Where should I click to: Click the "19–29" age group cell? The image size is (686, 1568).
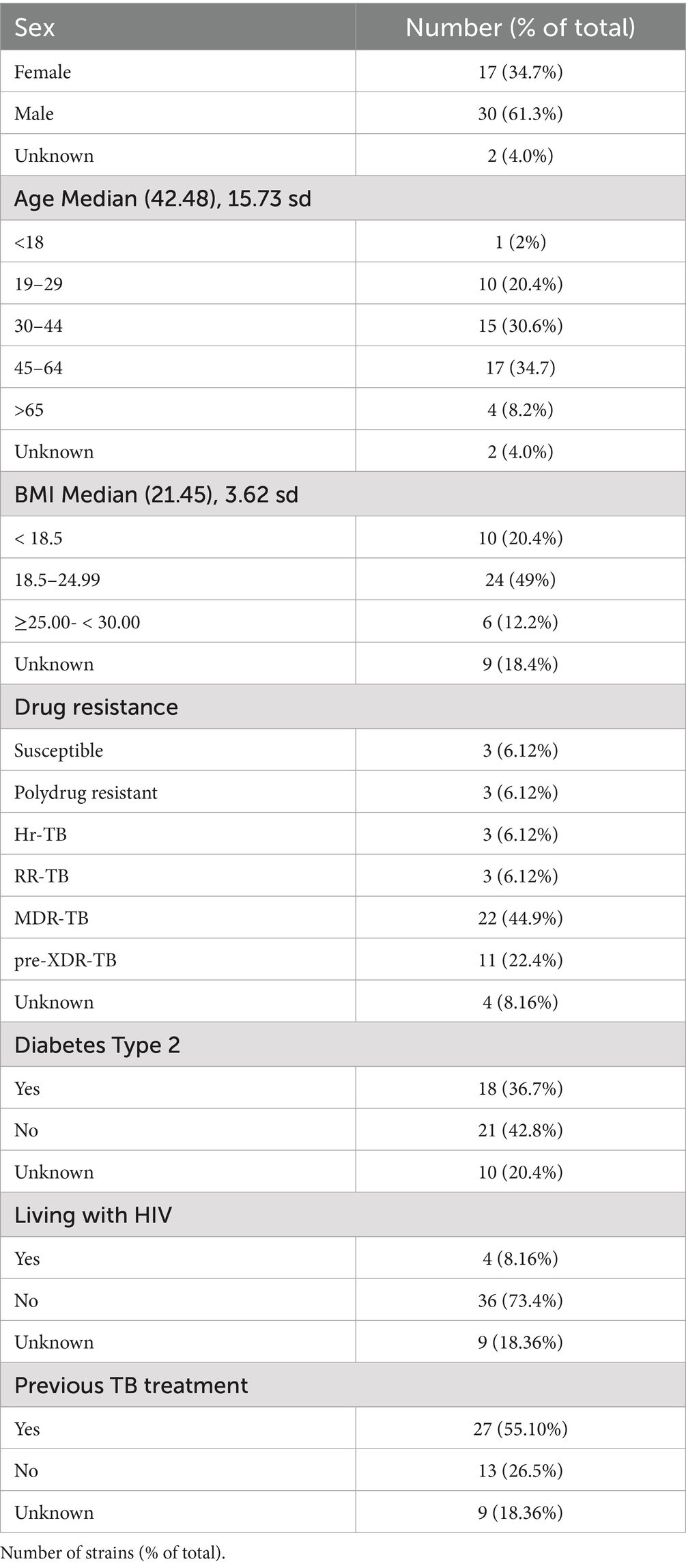point(38,284)
